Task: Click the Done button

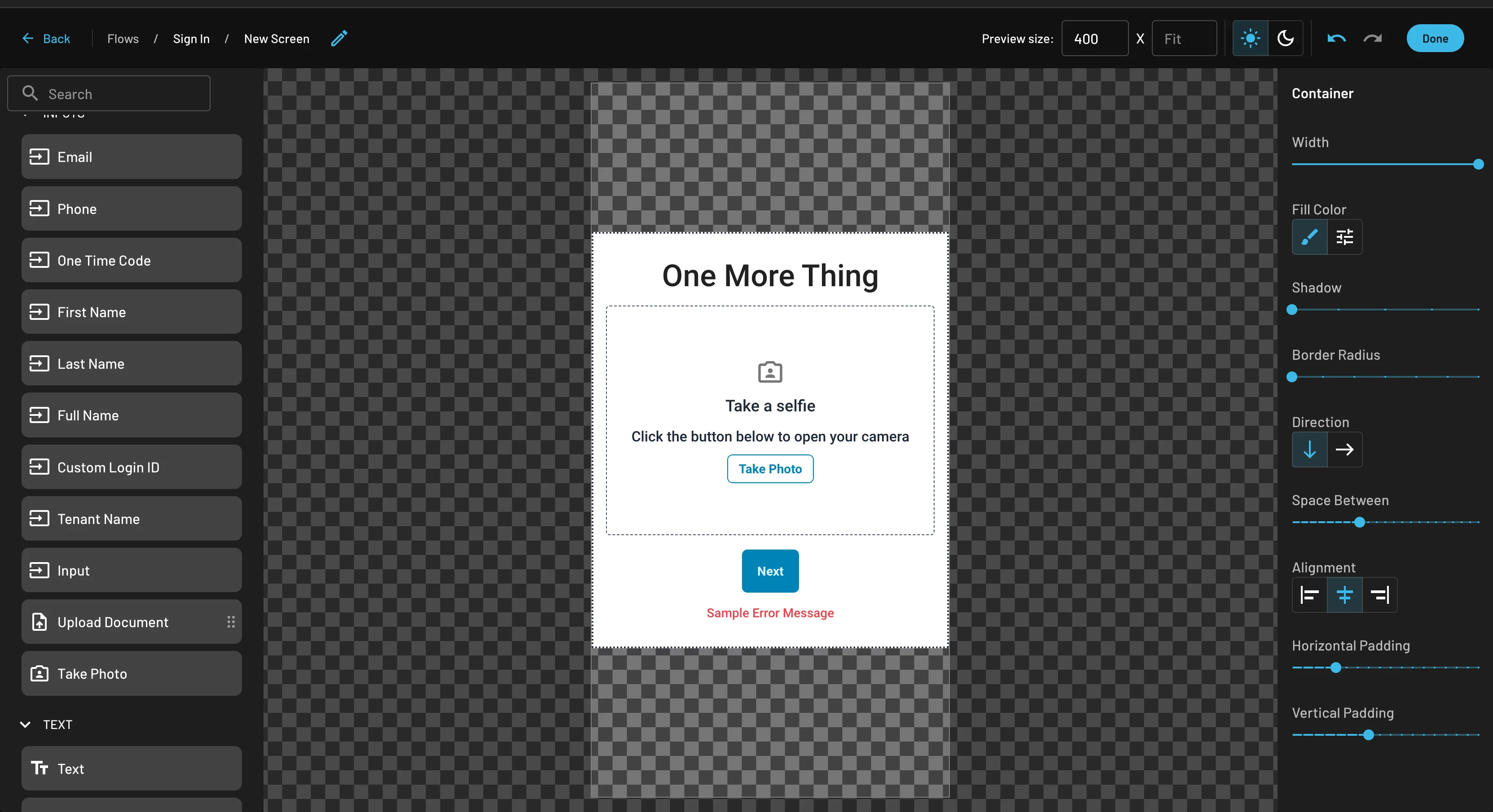Action: coord(1435,38)
